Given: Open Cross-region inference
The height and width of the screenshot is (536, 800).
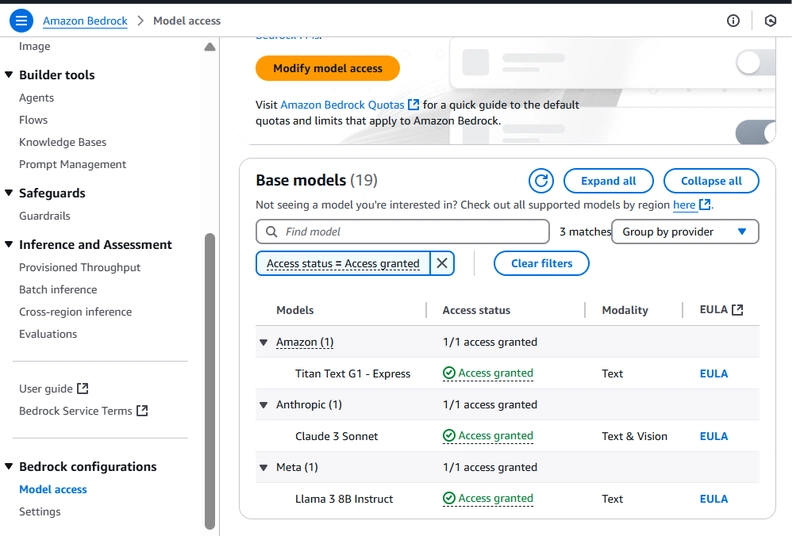Looking at the screenshot, I should tap(75, 312).
